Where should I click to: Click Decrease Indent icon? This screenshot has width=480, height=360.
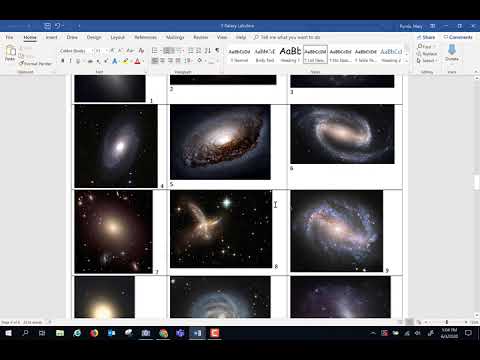(191, 51)
